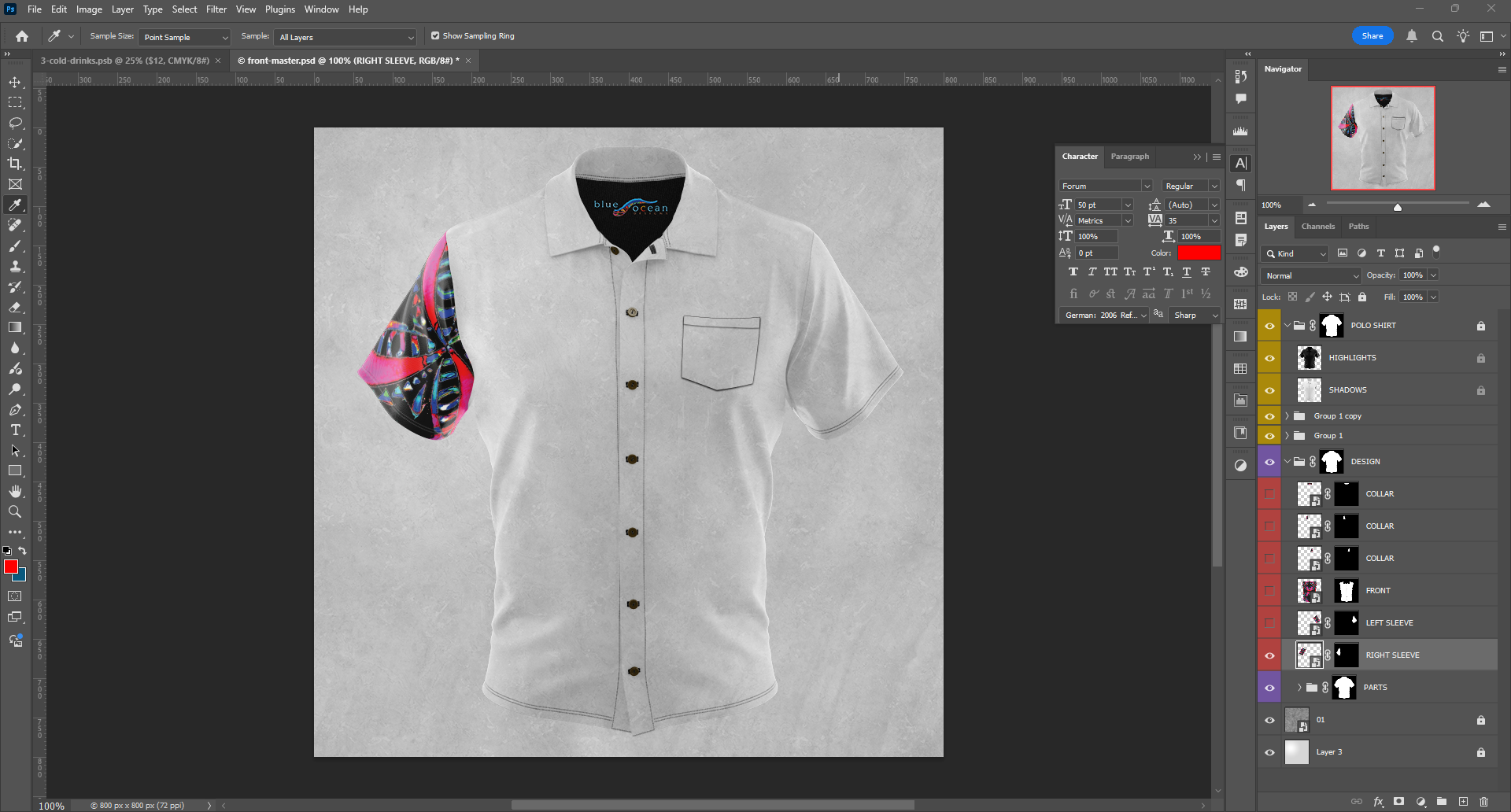Image resolution: width=1511 pixels, height=812 pixels.
Task: Switch to 3-cold-drinks.psb document tab
Action: [x=124, y=61]
